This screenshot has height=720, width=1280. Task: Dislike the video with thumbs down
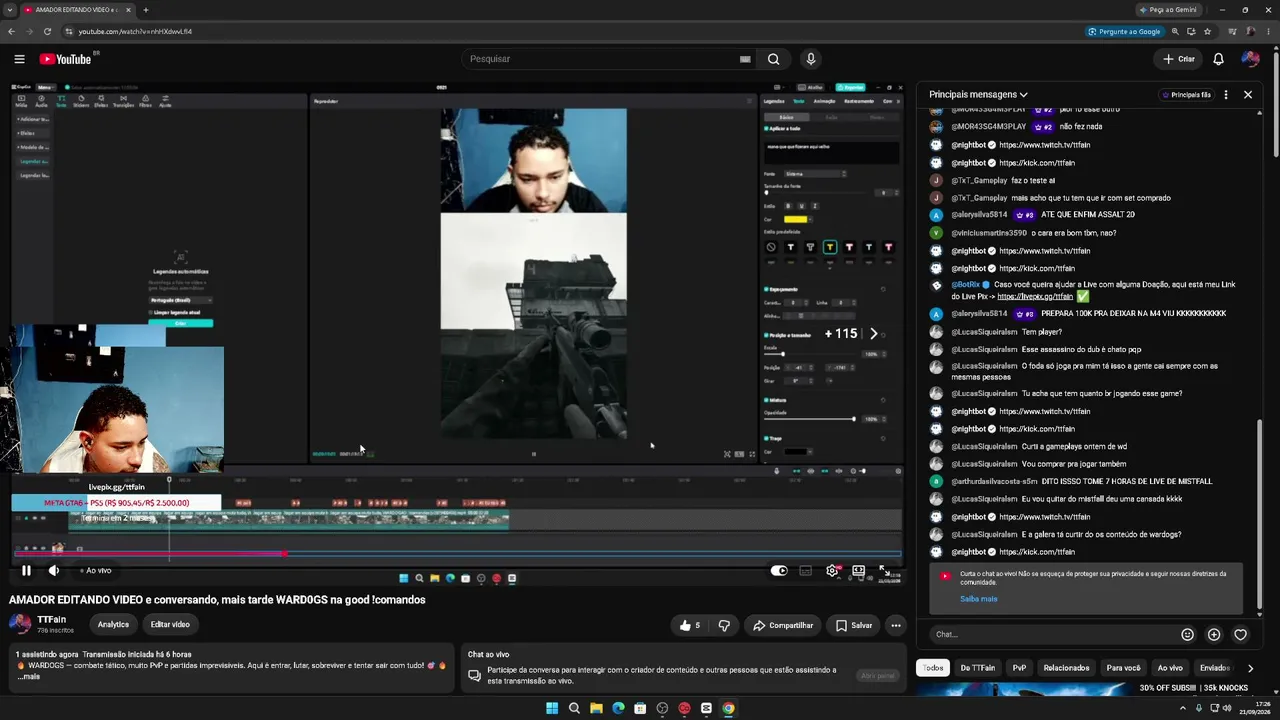coord(724,625)
